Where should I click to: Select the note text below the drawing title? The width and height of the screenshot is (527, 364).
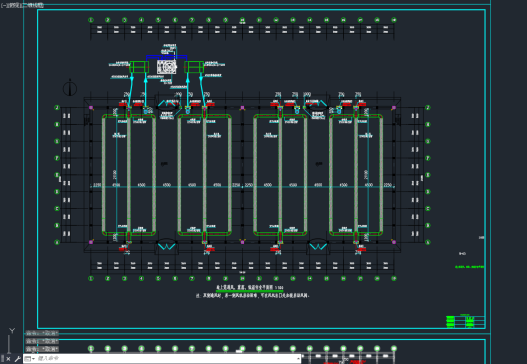pyautogui.click(x=252, y=296)
